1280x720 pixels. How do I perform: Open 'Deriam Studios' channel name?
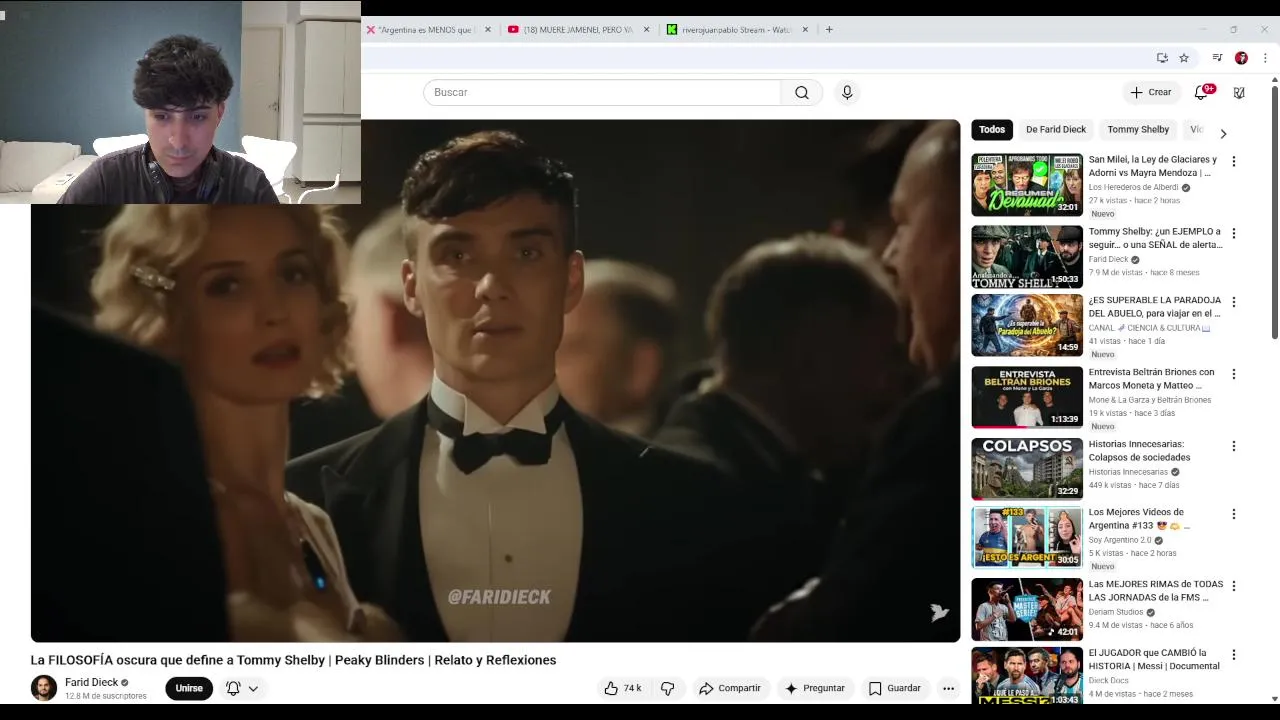coord(1116,613)
